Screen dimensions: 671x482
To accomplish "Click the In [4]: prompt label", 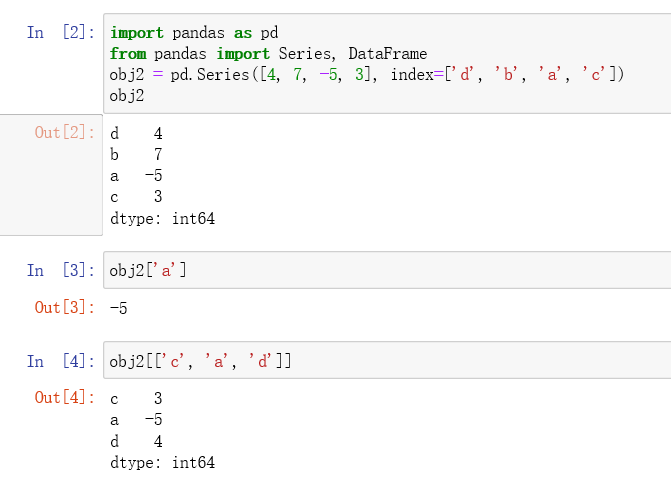I will click(x=61, y=361).
